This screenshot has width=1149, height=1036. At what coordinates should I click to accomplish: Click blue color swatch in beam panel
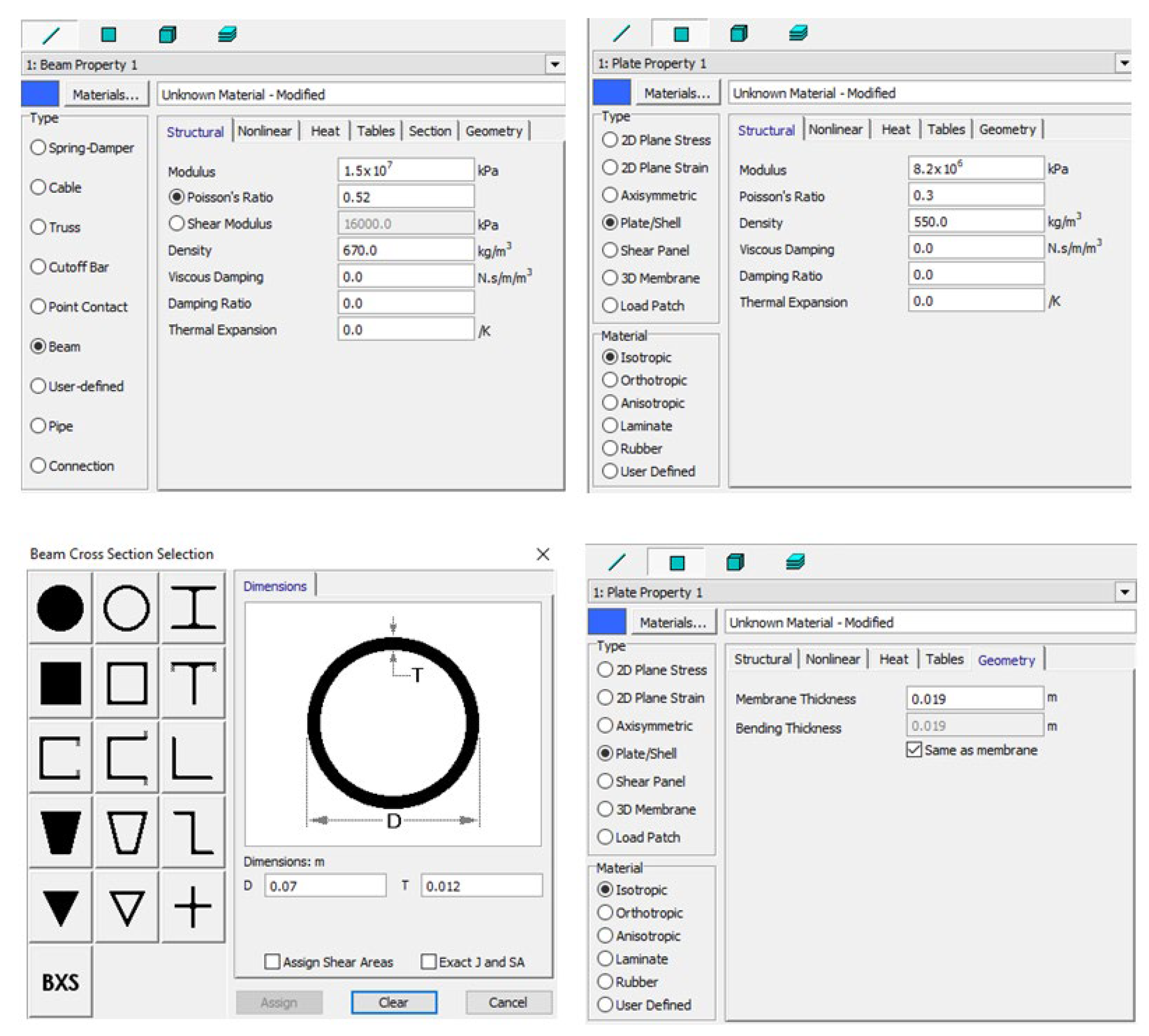(40, 94)
